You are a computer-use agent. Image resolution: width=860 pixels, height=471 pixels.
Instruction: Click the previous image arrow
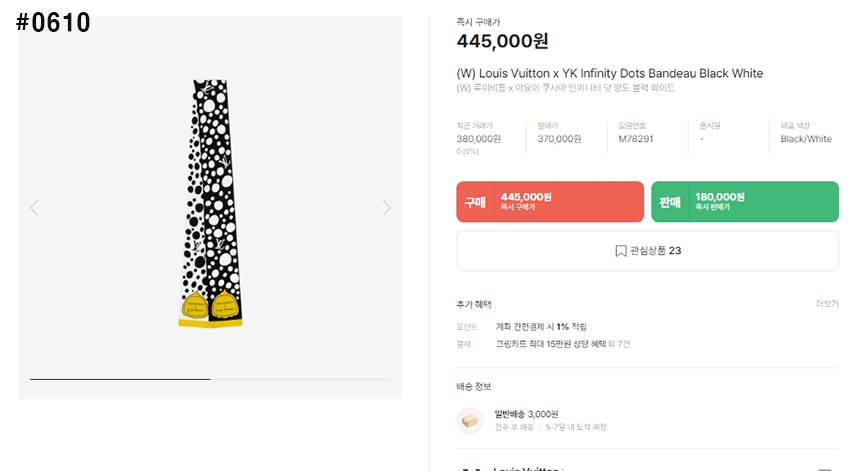pyautogui.click(x=34, y=208)
